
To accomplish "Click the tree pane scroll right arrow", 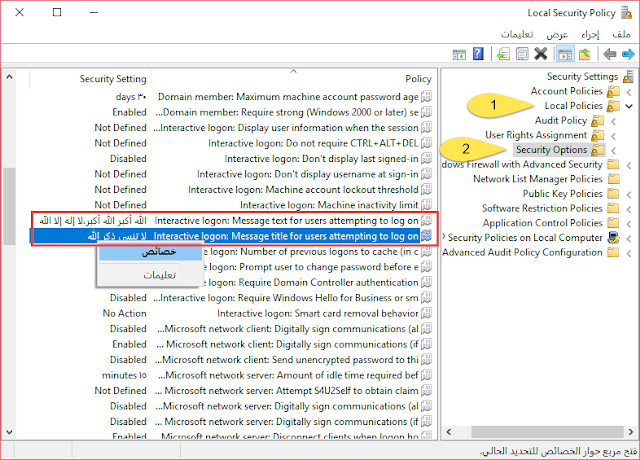I will tap(631, 432).
